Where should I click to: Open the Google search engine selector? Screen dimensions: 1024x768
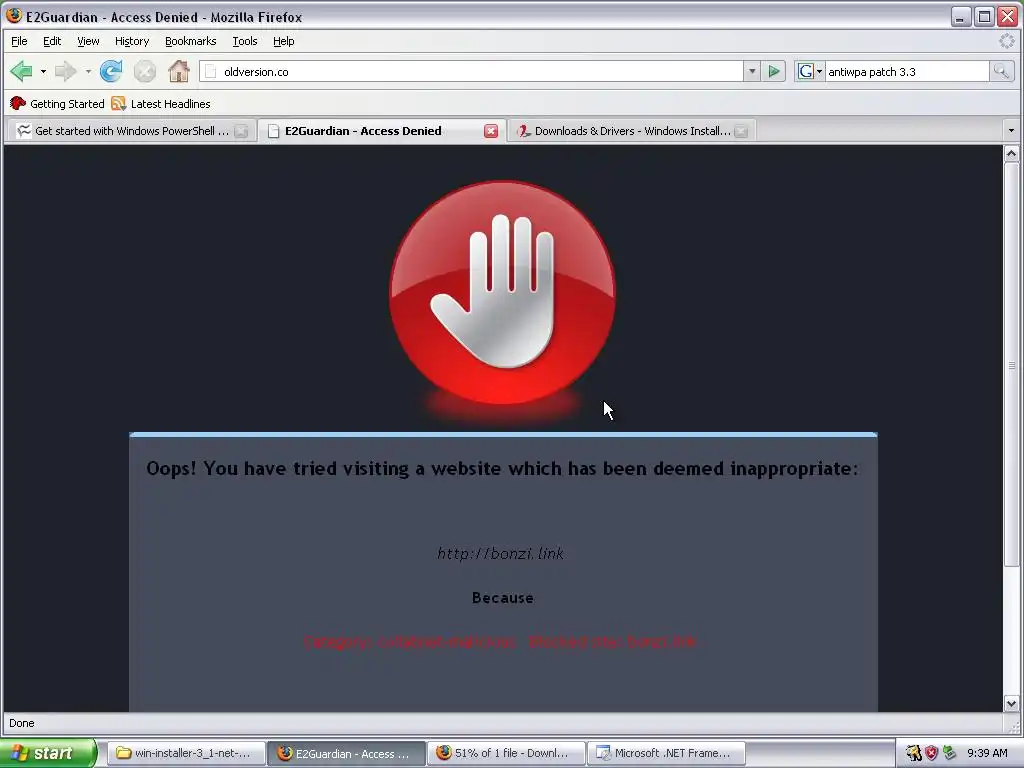(810, 71)
